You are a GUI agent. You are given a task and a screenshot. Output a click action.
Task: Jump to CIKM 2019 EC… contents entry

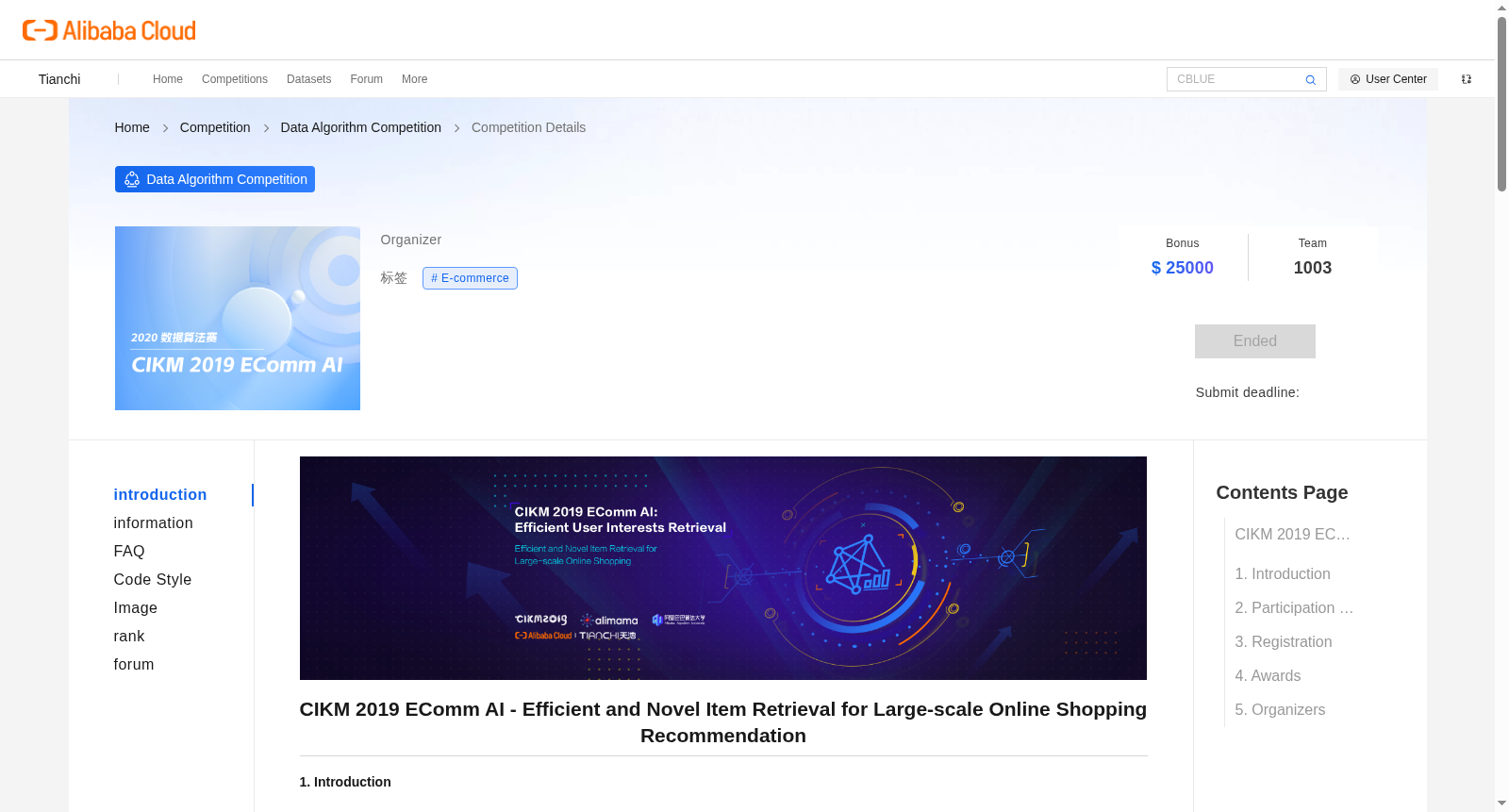(x=1293, y=535)
